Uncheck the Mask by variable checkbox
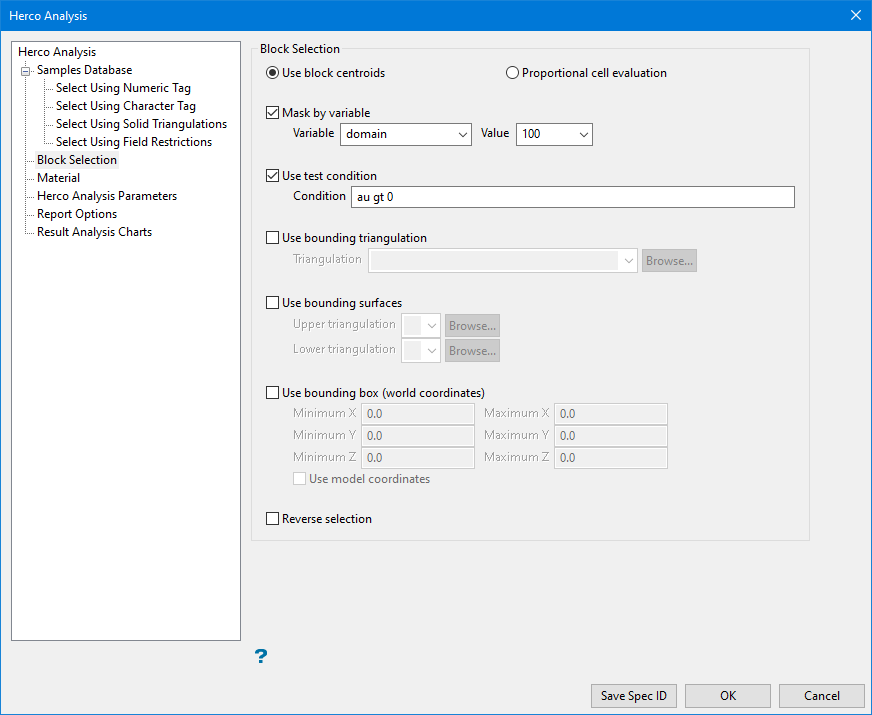872x715 pixels. click(x=273, y=113)
